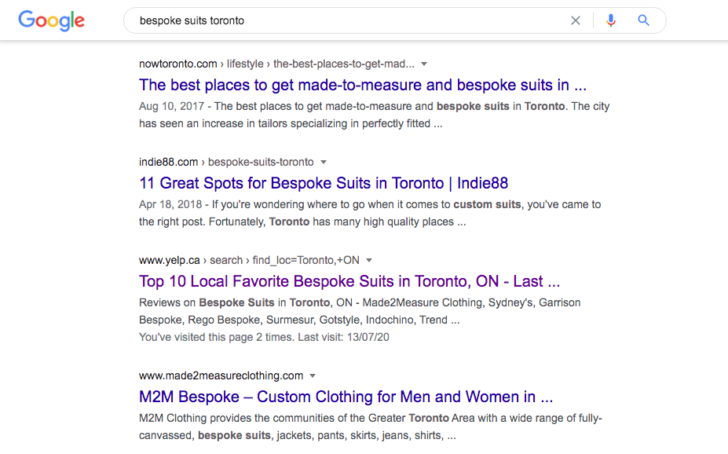Open 11 Great Spots for Bespoke Suits link
Screen dimensions: 728x454
[324, 183]
